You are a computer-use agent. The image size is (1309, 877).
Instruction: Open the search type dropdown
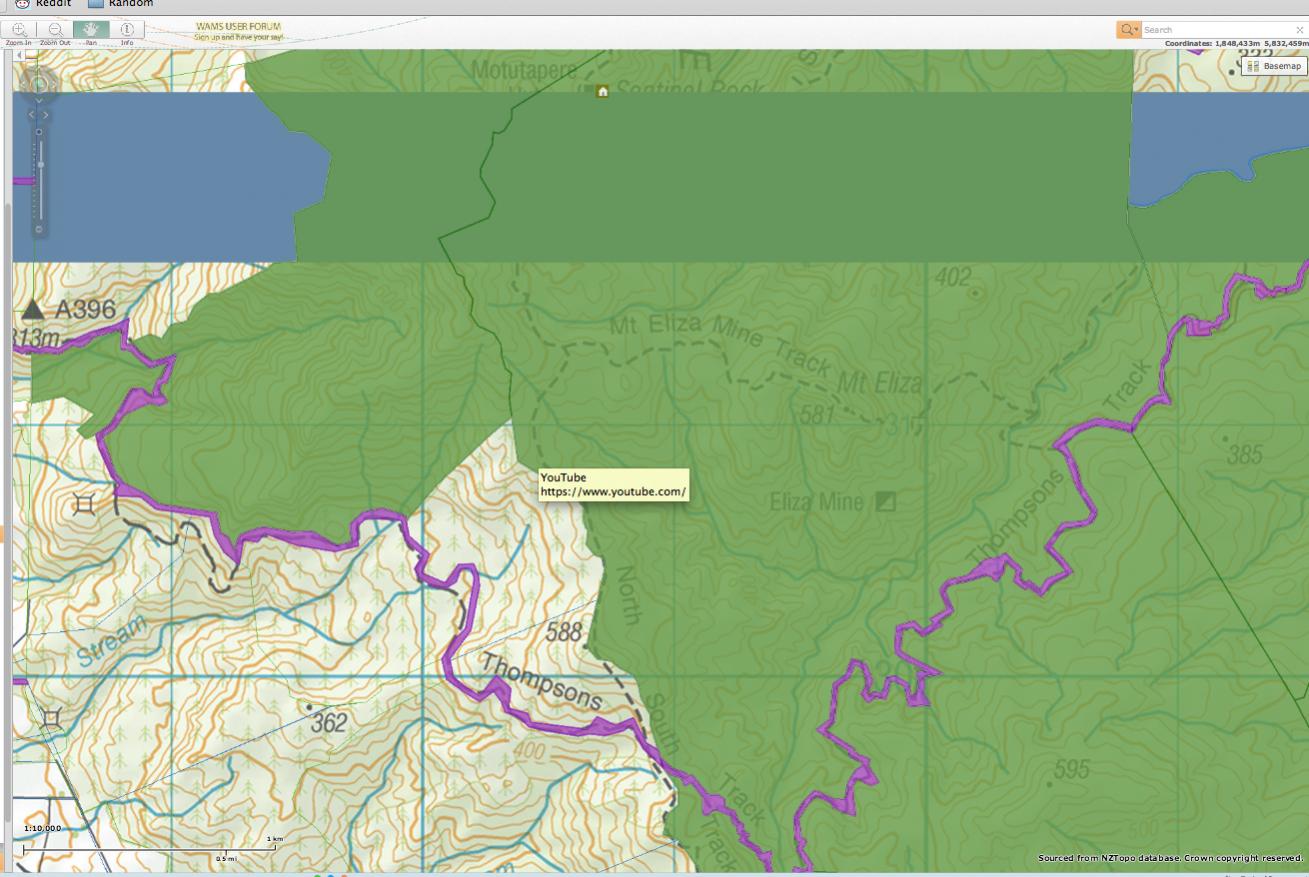tap(1129, 30)
